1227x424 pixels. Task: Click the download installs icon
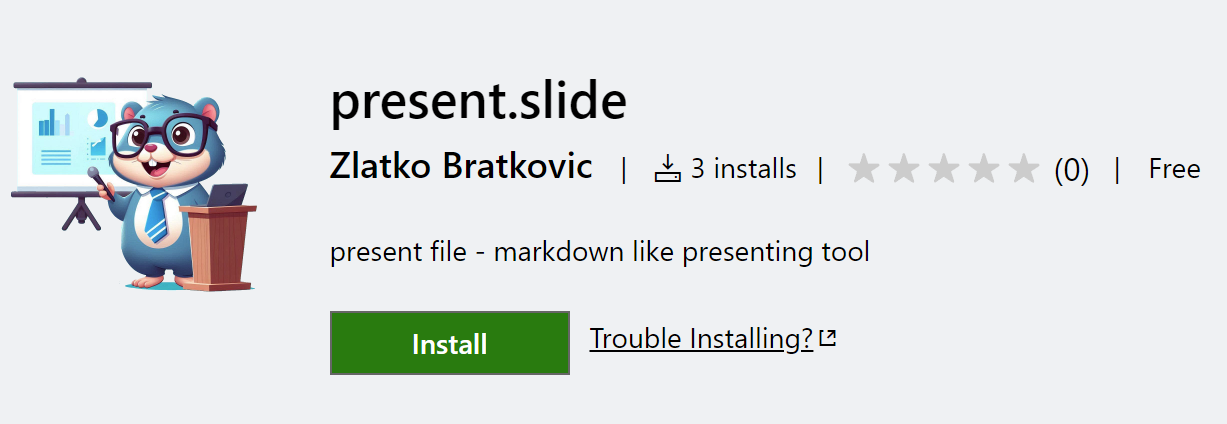(667, 169)
